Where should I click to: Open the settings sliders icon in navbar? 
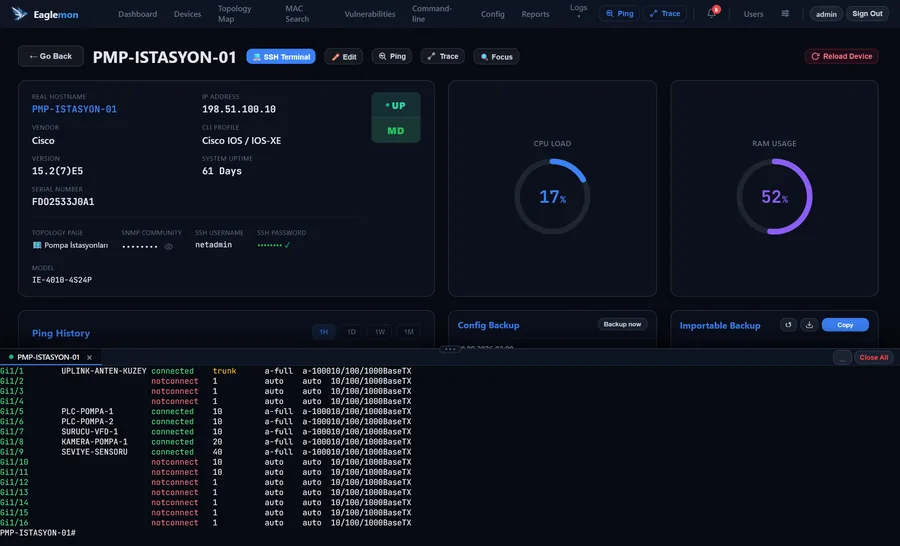click(x=785, y=14)
